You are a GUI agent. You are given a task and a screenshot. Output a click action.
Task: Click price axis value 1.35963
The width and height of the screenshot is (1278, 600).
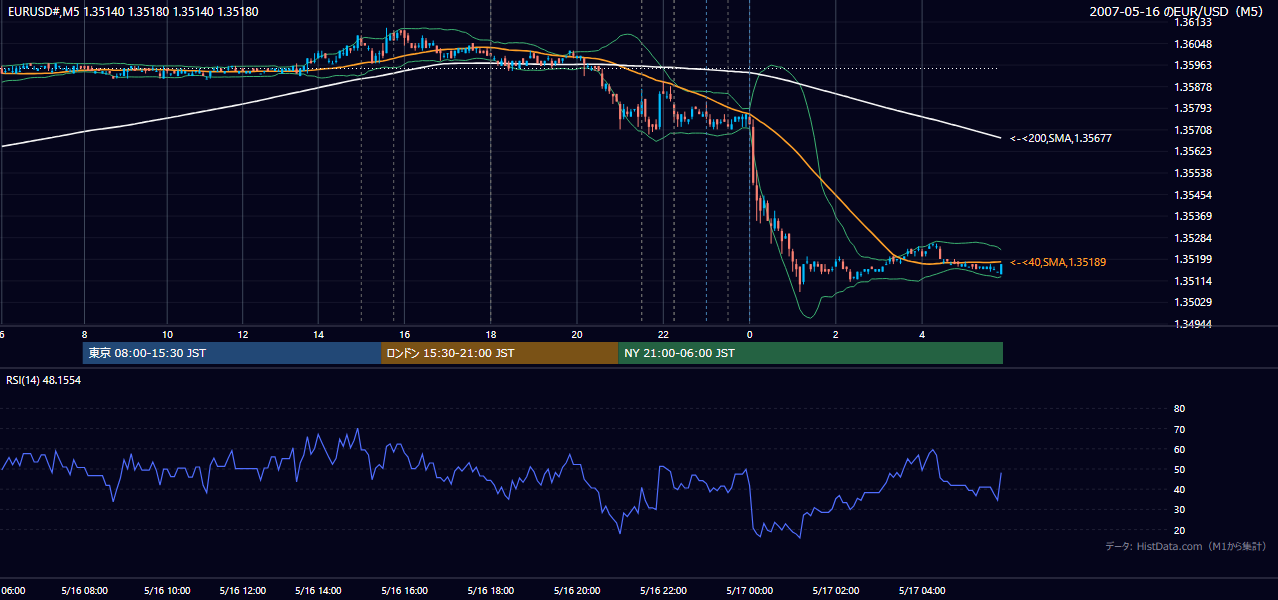click(1193, 66)
